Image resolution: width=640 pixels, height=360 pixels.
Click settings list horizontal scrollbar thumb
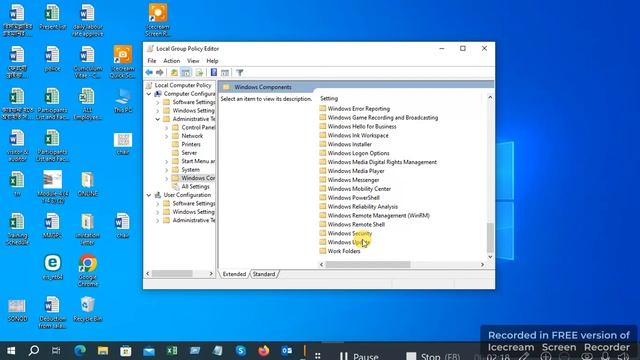pos(368,265)
